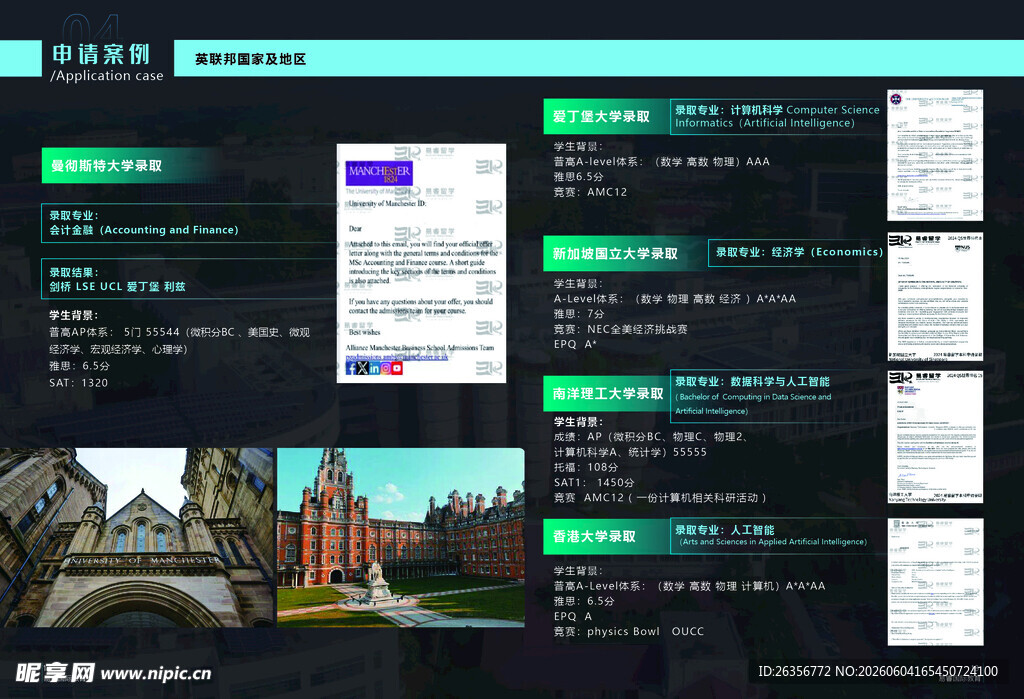Viewport: 1024px width, 699px height.
Task: Click the Edinburgh 竞赛: AMC12 line
Action: 590,192
